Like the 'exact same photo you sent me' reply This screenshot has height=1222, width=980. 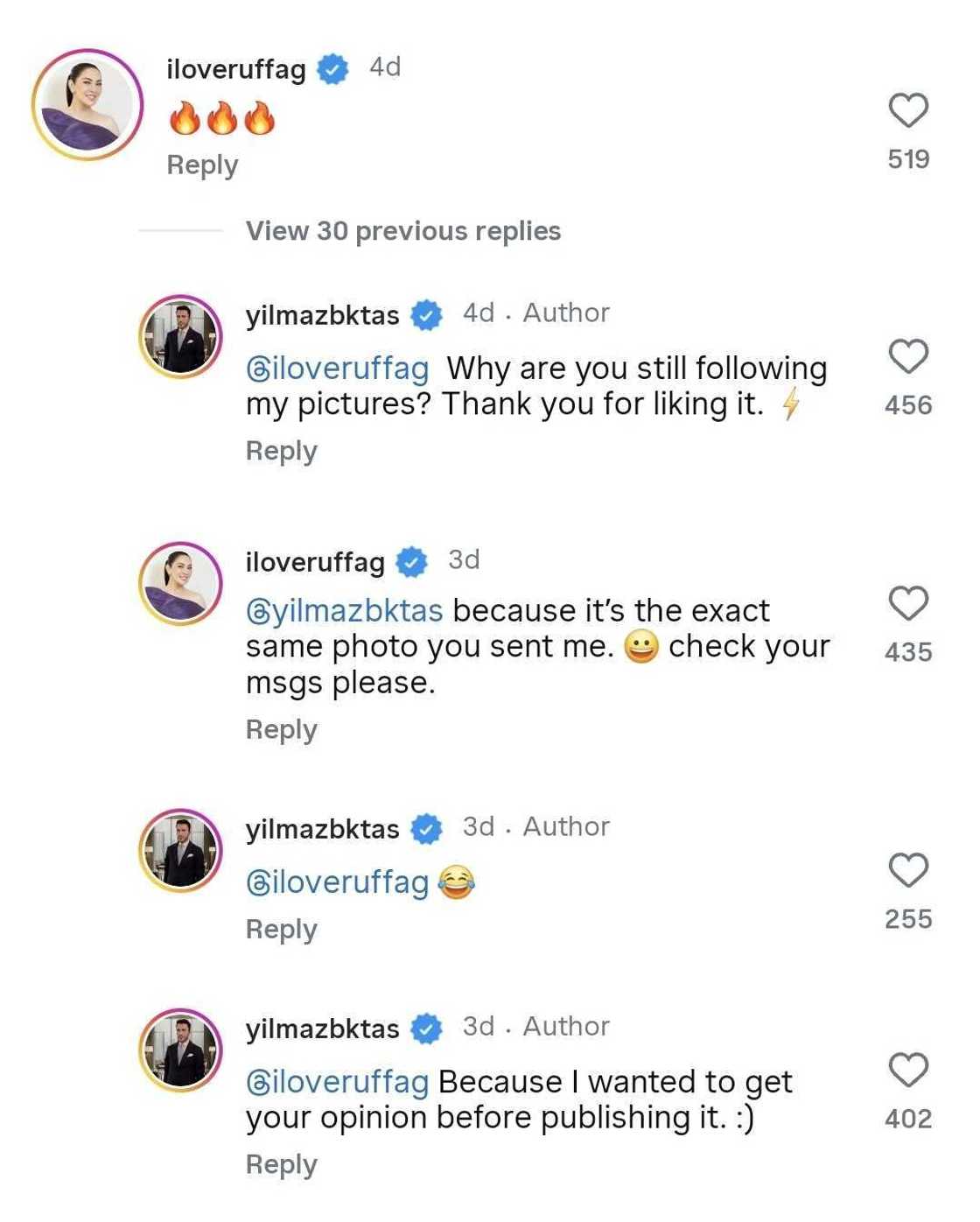tap(908, 604)
